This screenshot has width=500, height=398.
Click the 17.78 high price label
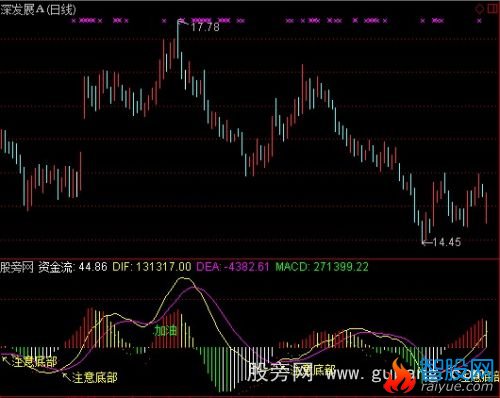point(205,27)
